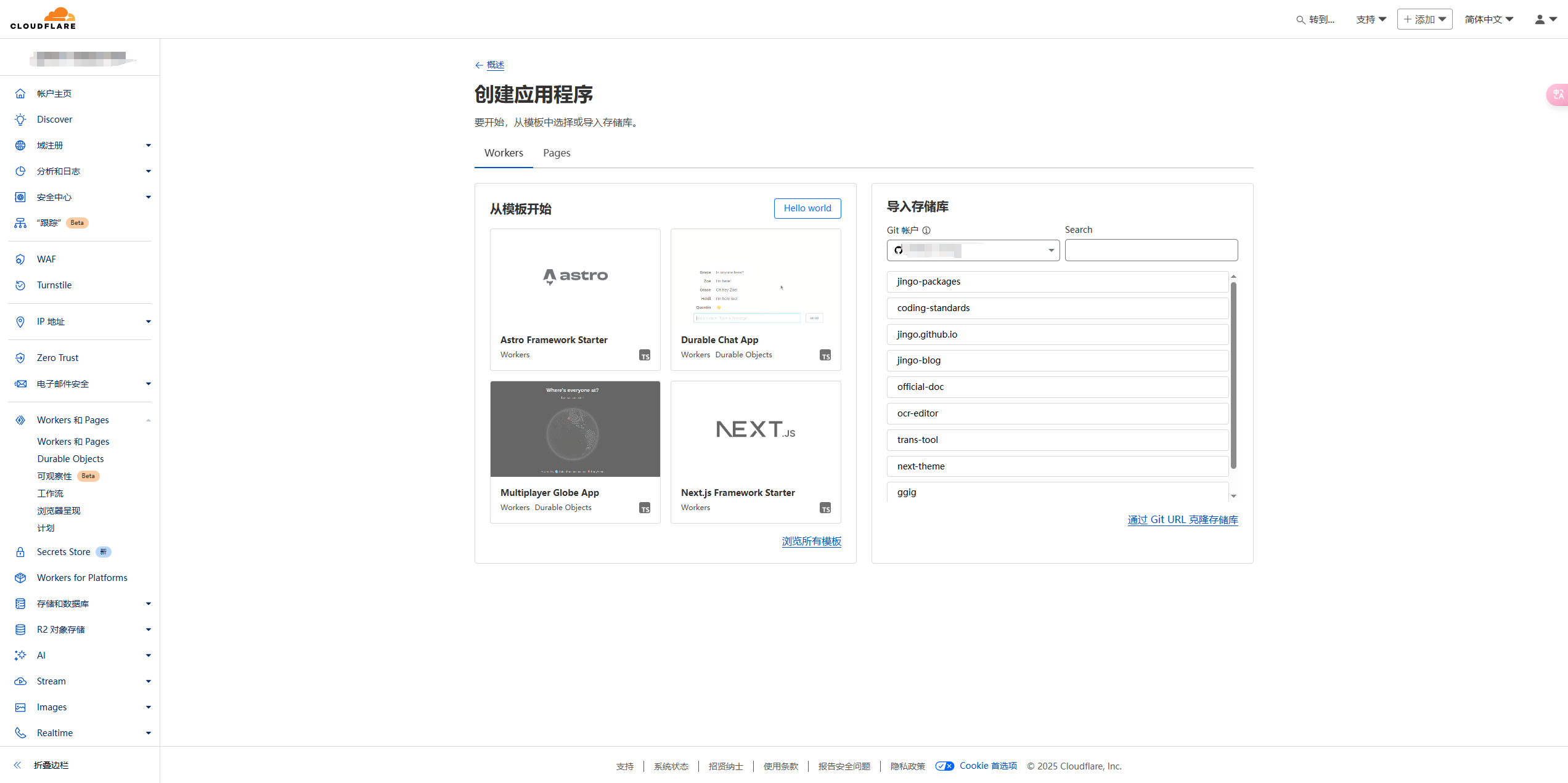Open the Simplified Chinese language dropdown
Viewport: 1568px width, 783px height.
(1489, 19)
